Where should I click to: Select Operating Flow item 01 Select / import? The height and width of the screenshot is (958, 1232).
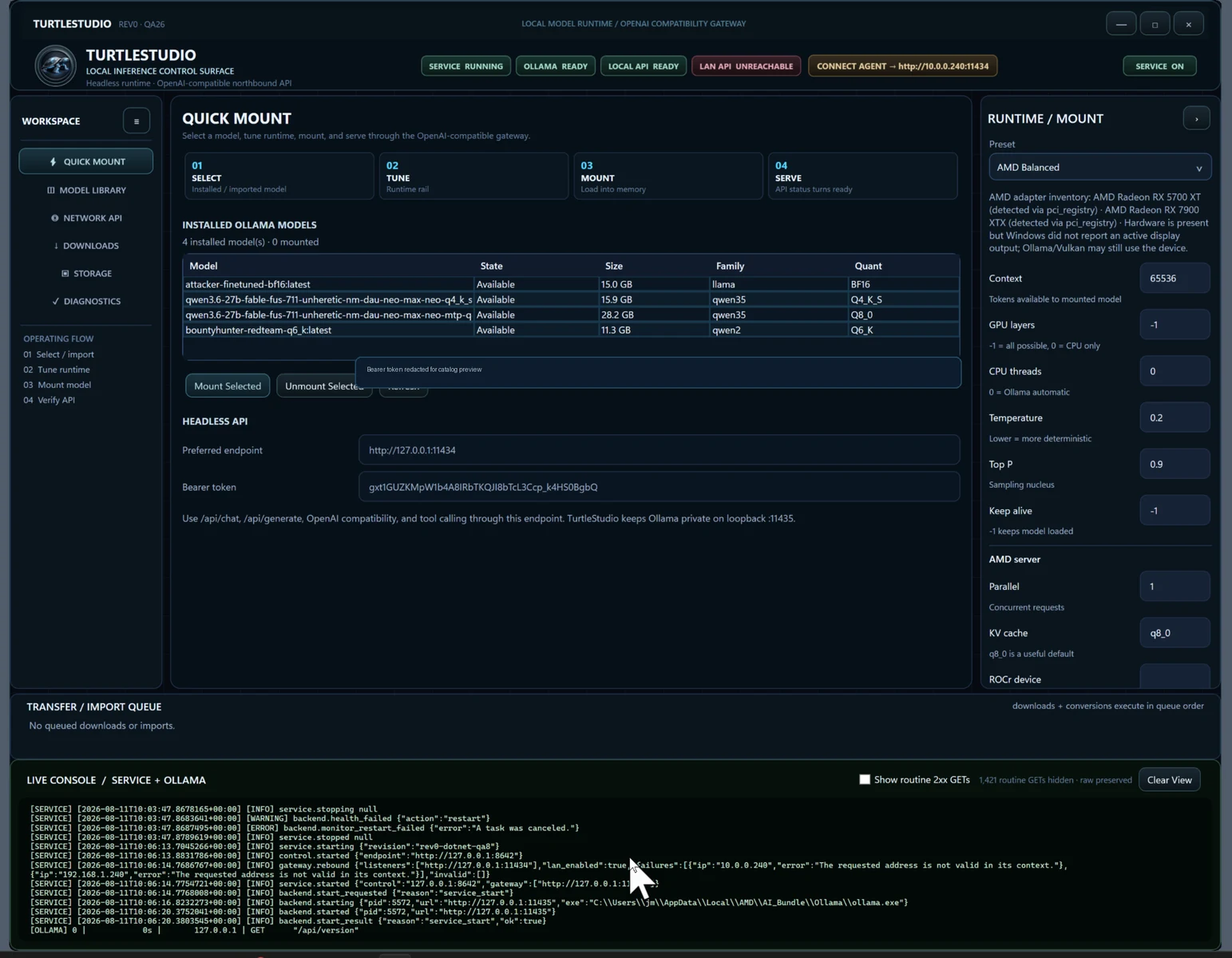[58, 354]
